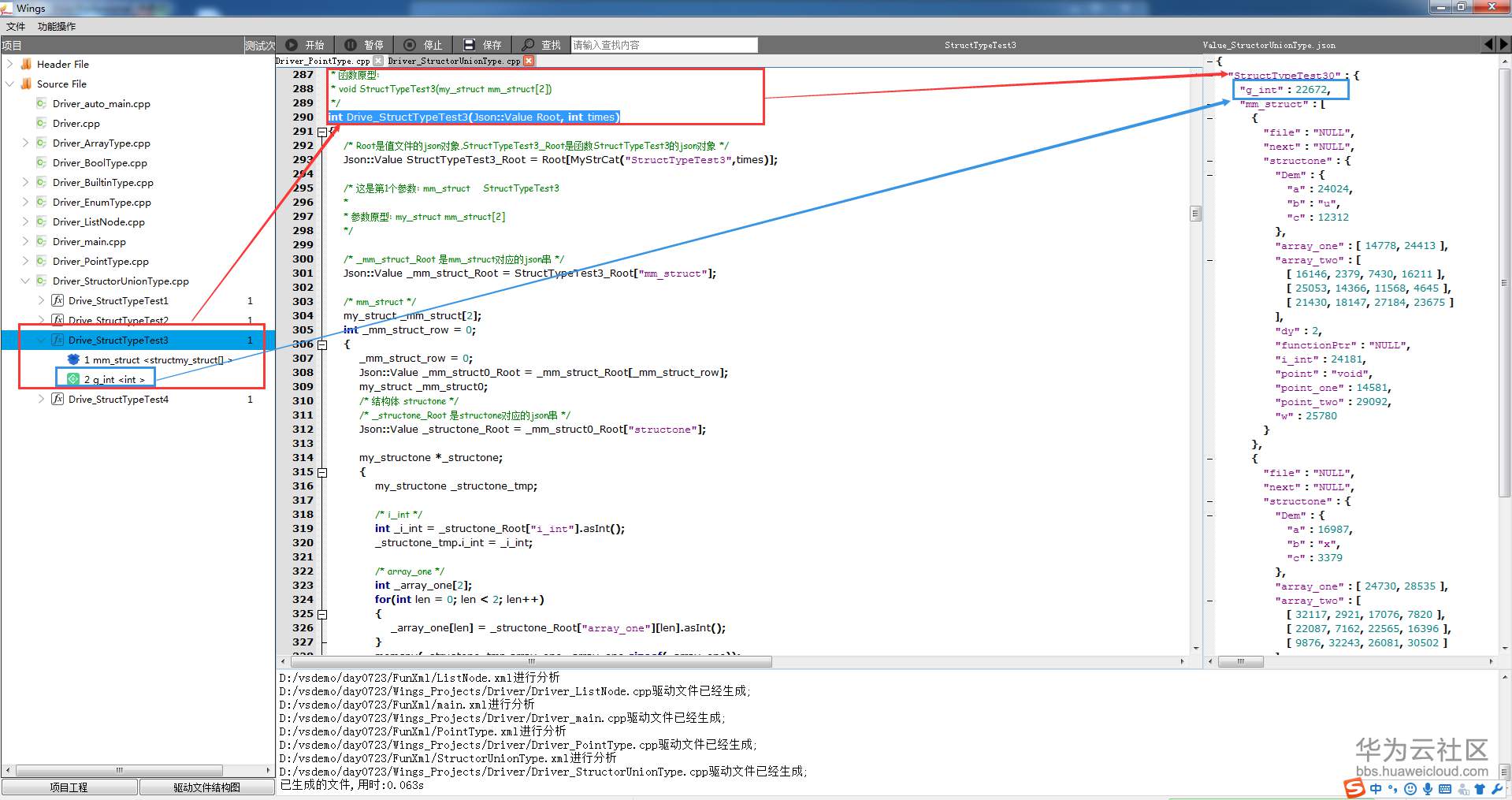Image resolution: width=1512 pixels, height=800 pixels.
Task: Collapse the root brace in the JSON view
Action: (1210, 61)
